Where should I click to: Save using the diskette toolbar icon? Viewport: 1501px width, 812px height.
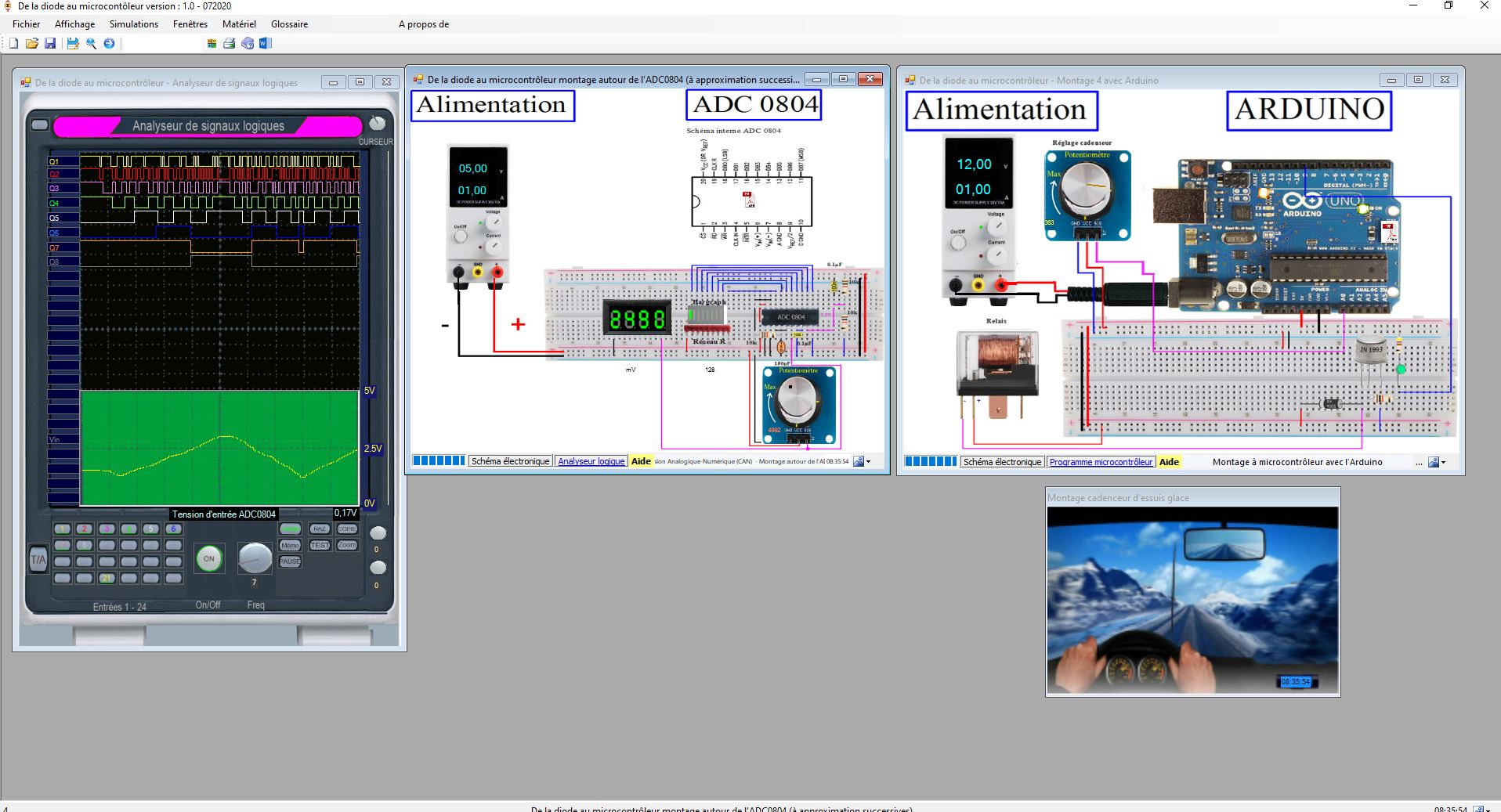50,44
